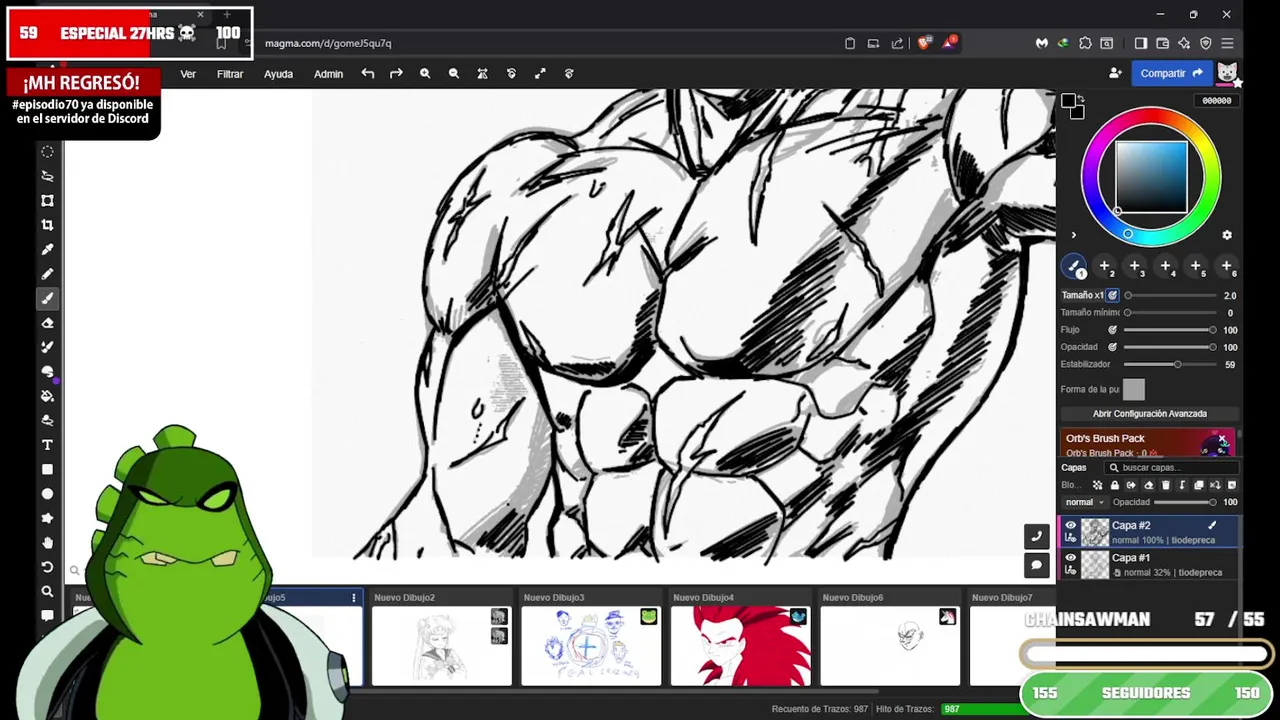Click the brush shape preview swatch
The height and width of the screenshot is (720, 1280).
coord(1133,390)
